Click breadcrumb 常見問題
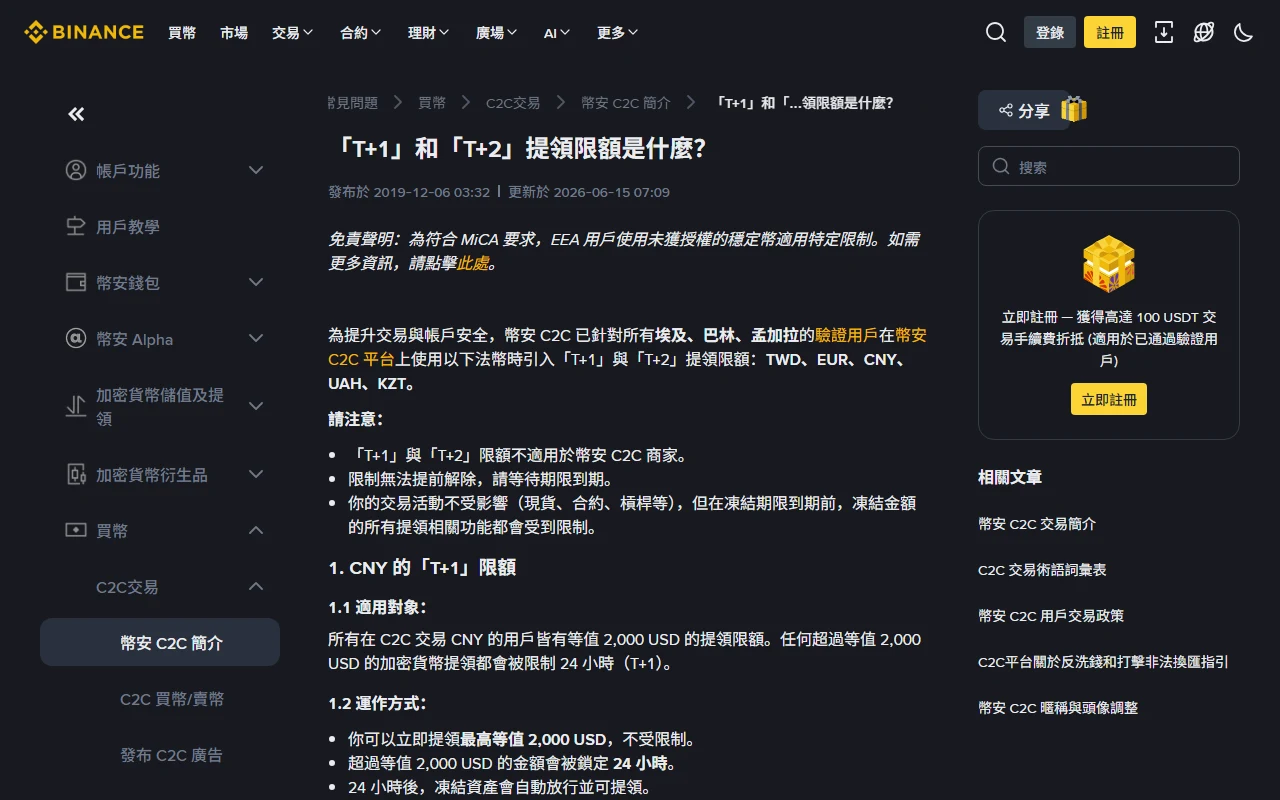 pos(353,102)
